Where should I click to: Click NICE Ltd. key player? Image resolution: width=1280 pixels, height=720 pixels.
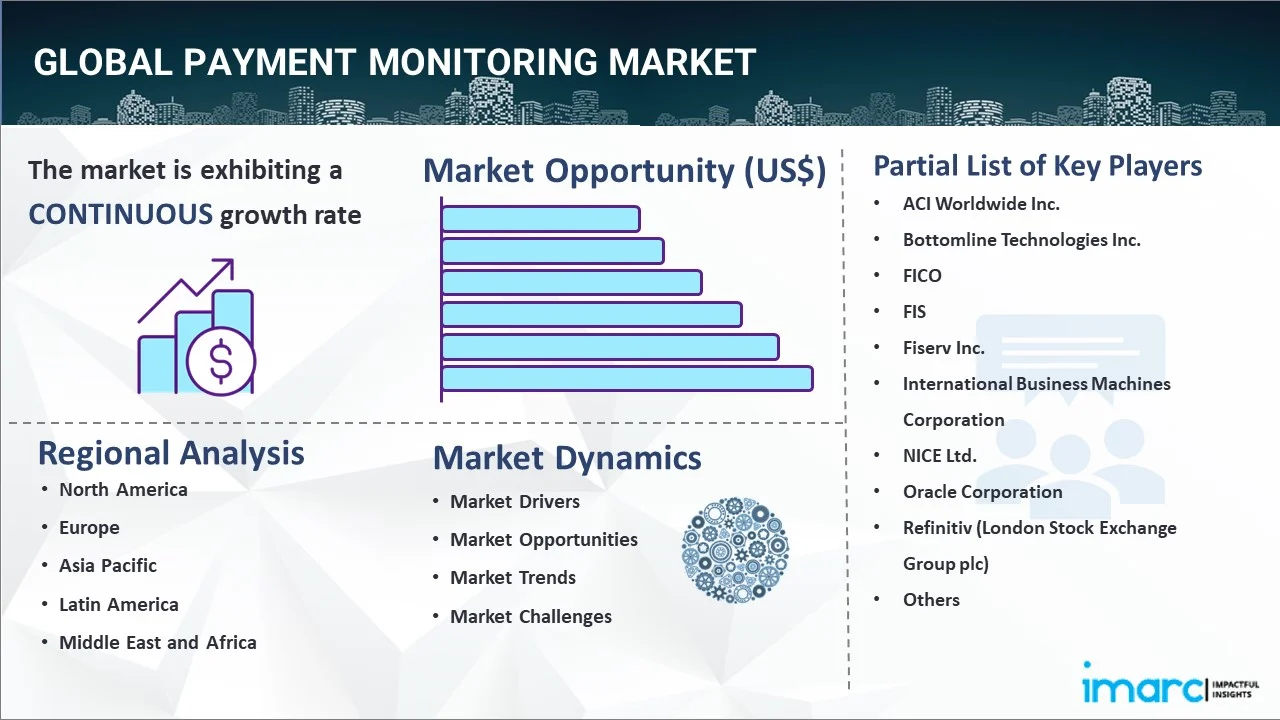939,455
